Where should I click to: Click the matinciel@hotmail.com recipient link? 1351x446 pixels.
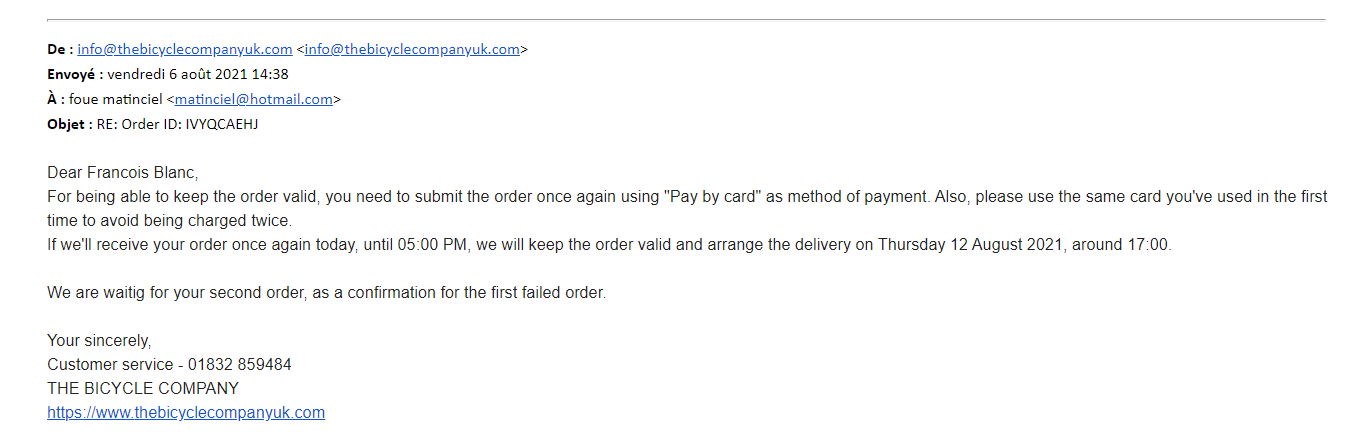[254, 99]
